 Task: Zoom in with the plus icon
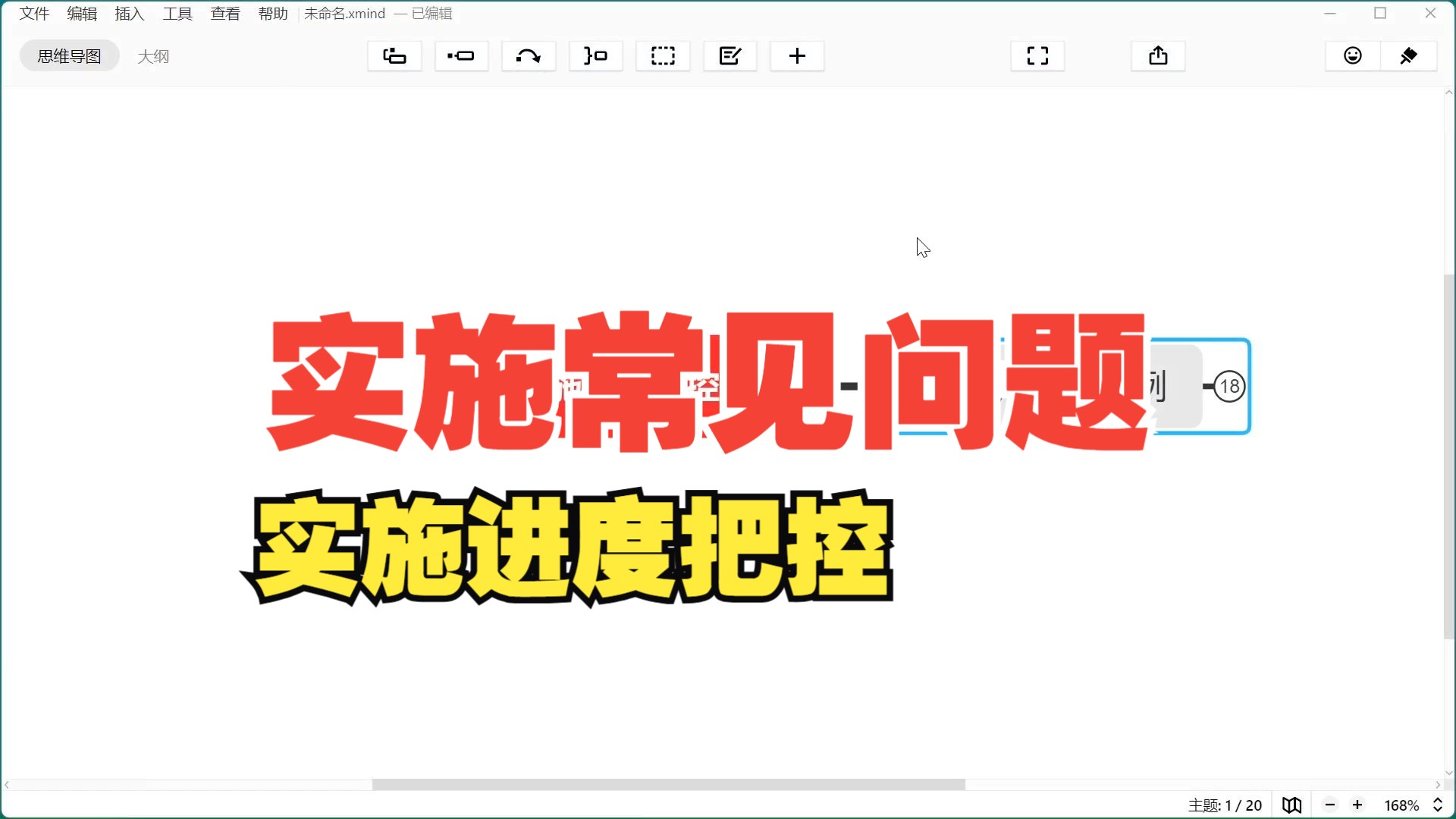coord(1357,805)
